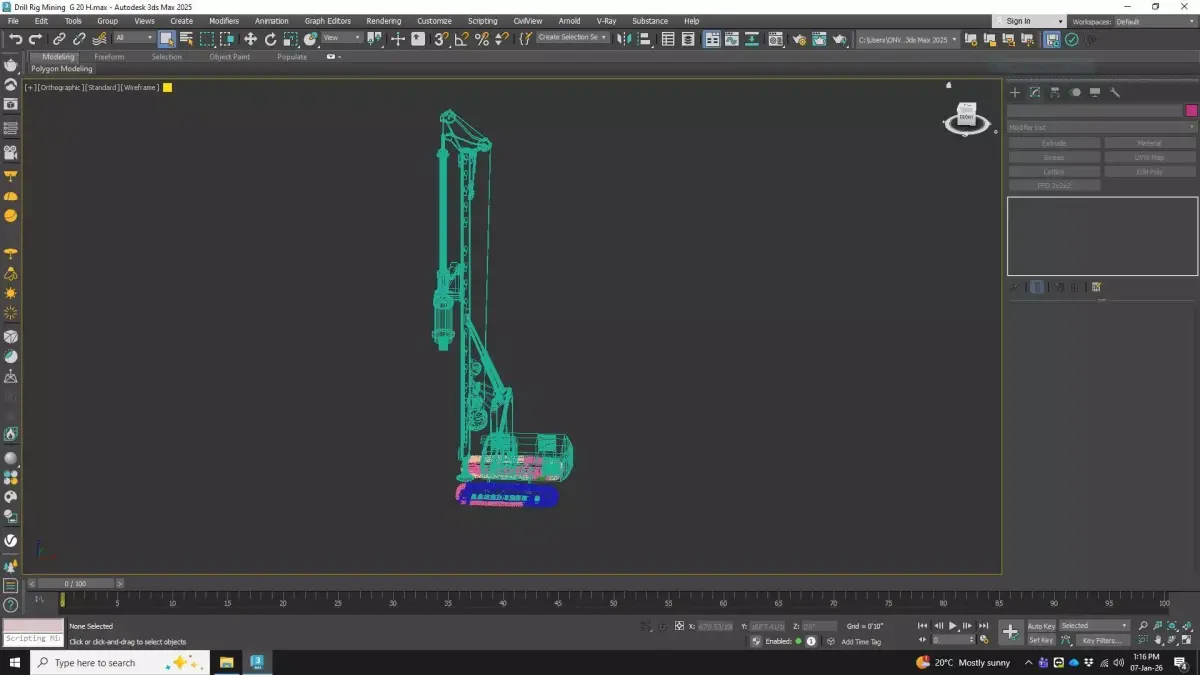The width and height of the screenshot is (1200, 675).
Task: Open the Workspaces Default dropdown
Action: [x=1153, y=21]
